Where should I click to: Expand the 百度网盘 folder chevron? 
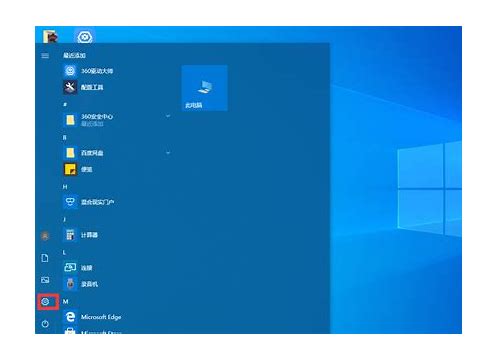click(x=168, y=153)
